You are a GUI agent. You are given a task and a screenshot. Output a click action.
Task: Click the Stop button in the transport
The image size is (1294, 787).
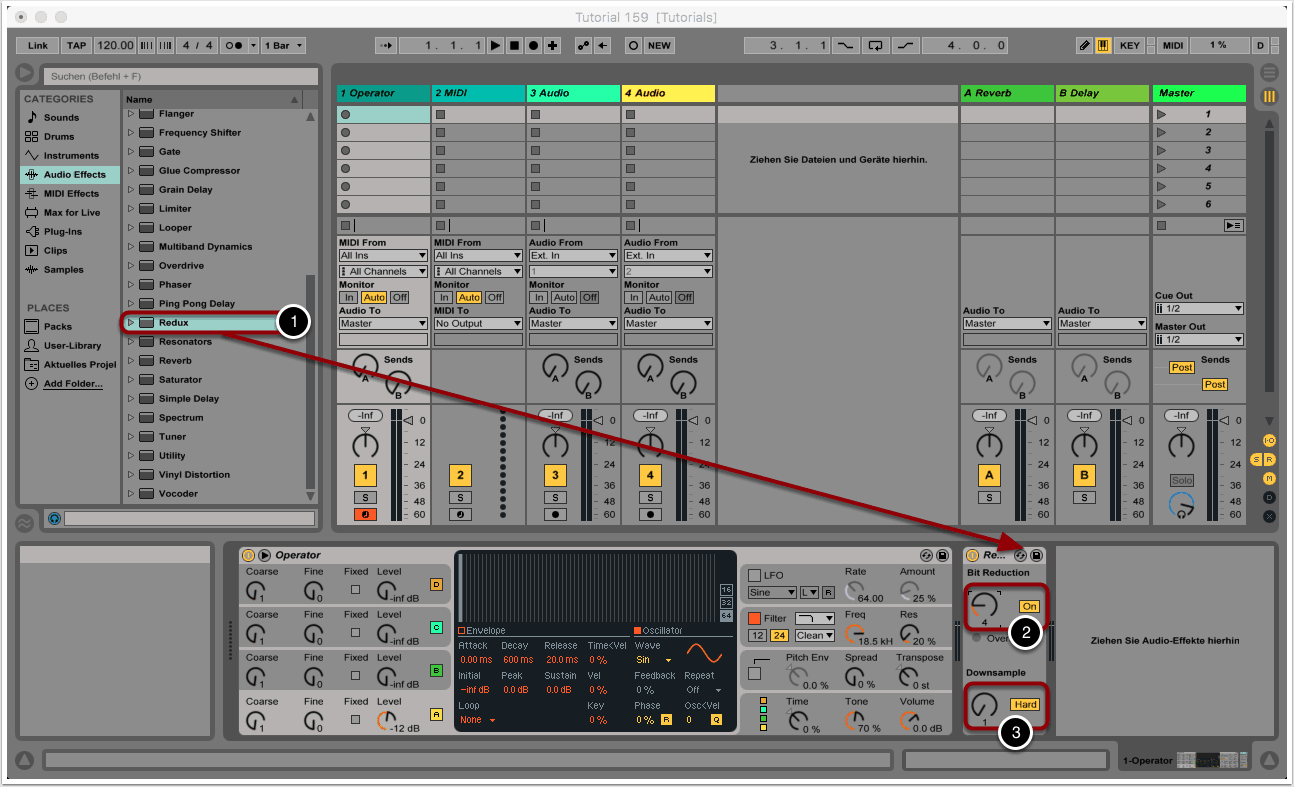point(514,45)
